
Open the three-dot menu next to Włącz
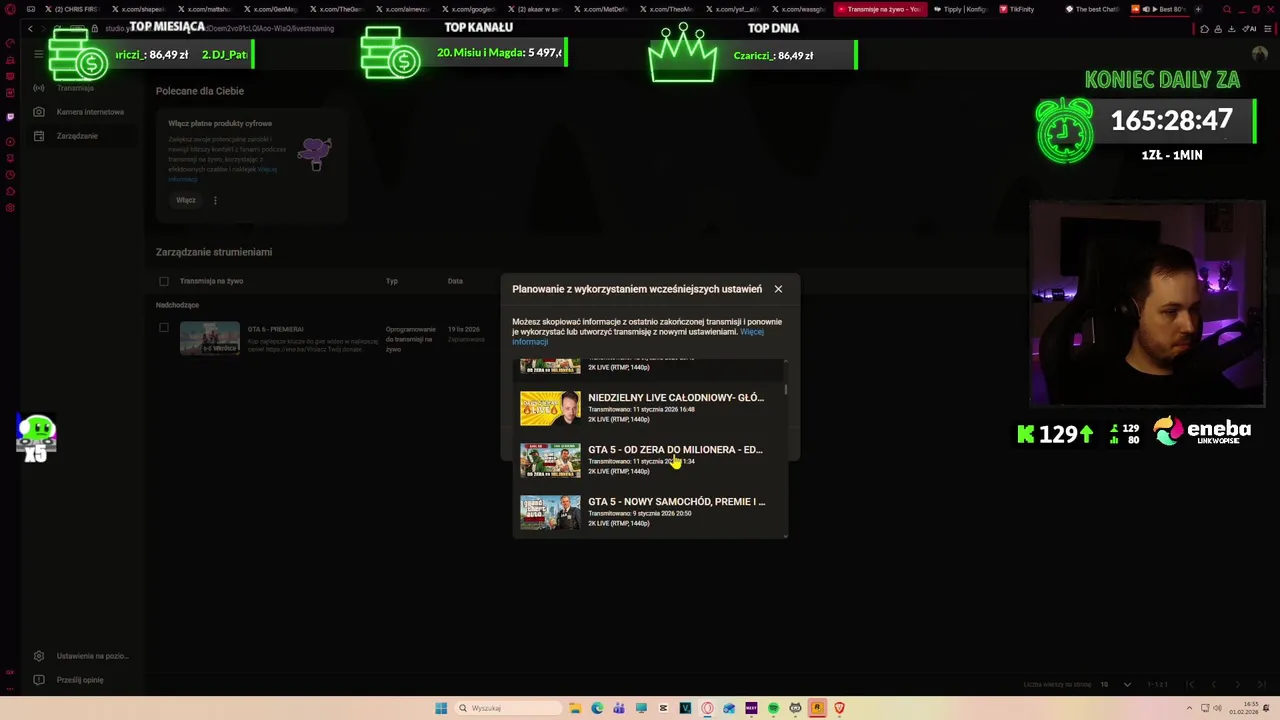(215, 200)
